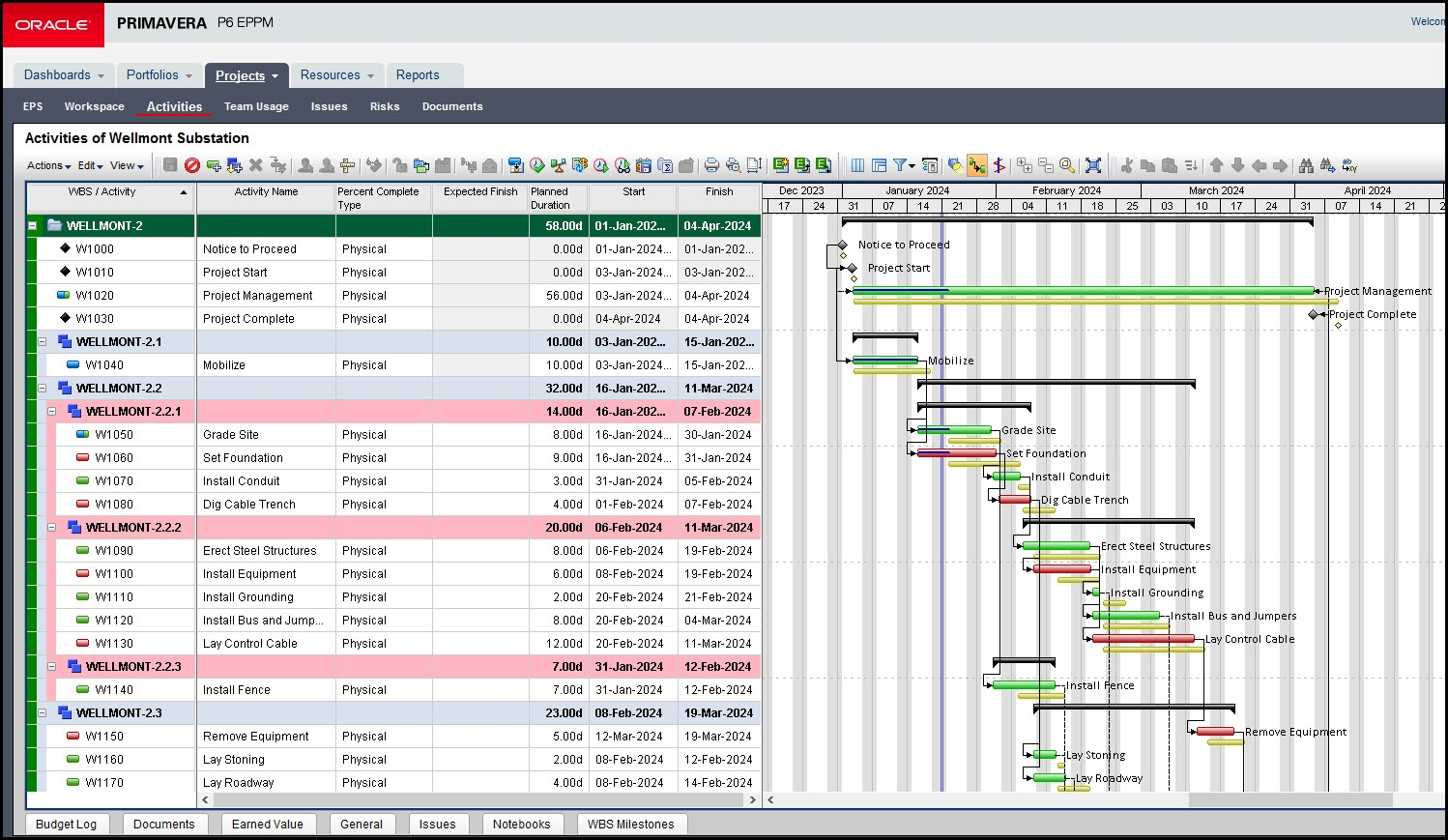This screenshot has height=840, width=1448.
Task: Toggle the relationship lines display
Action: 976,165
